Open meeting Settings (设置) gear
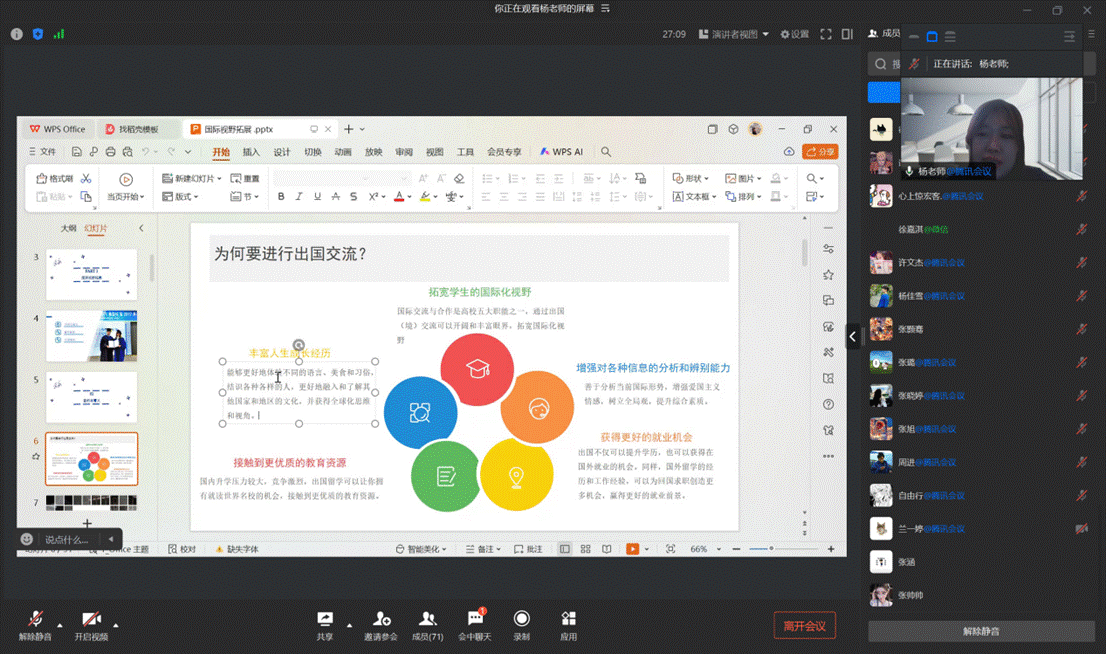The height and width of the screenshot is (654, 1106). point(794,34)
